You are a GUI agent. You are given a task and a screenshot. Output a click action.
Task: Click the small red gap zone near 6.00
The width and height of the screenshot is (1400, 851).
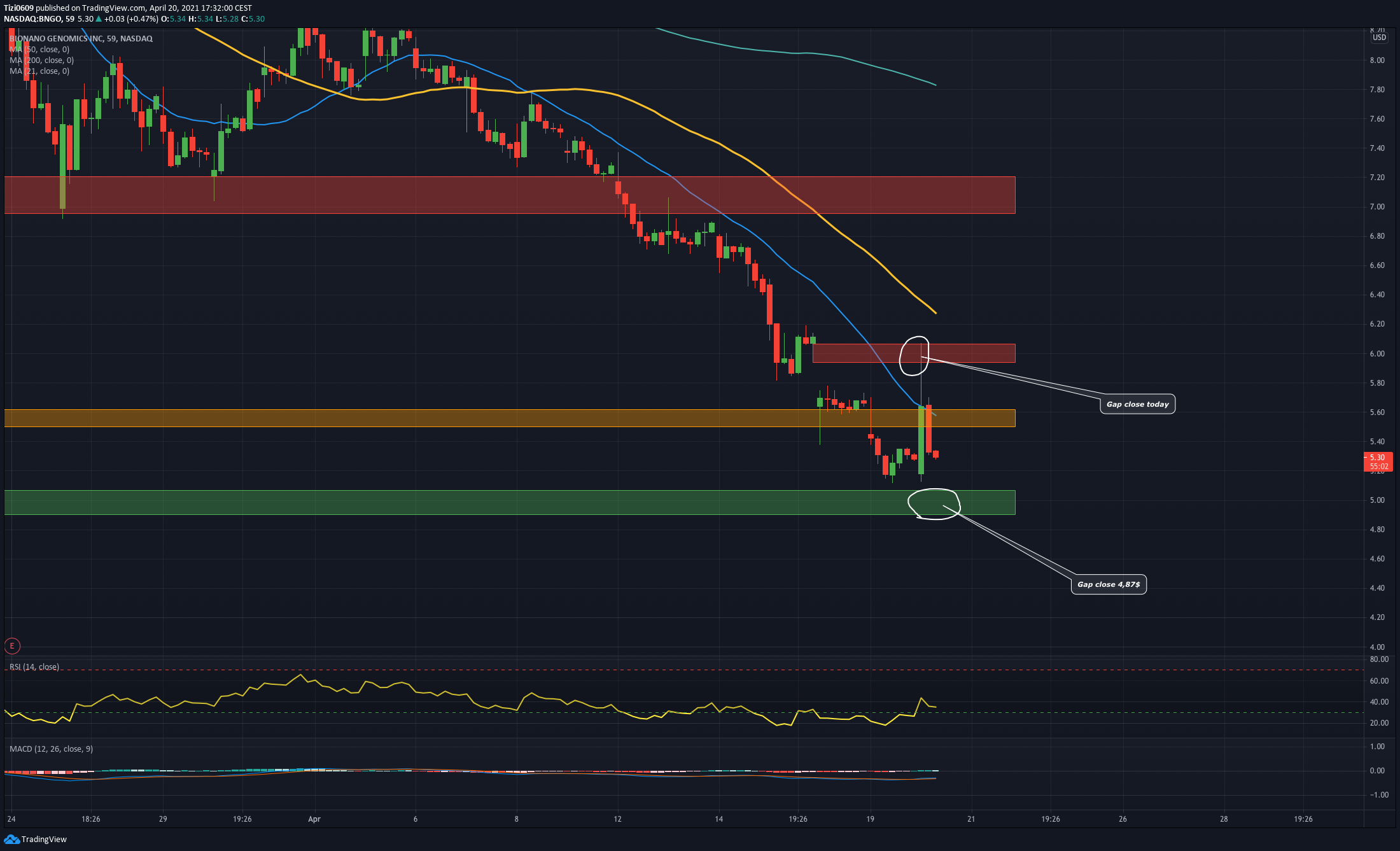point(913,353)
